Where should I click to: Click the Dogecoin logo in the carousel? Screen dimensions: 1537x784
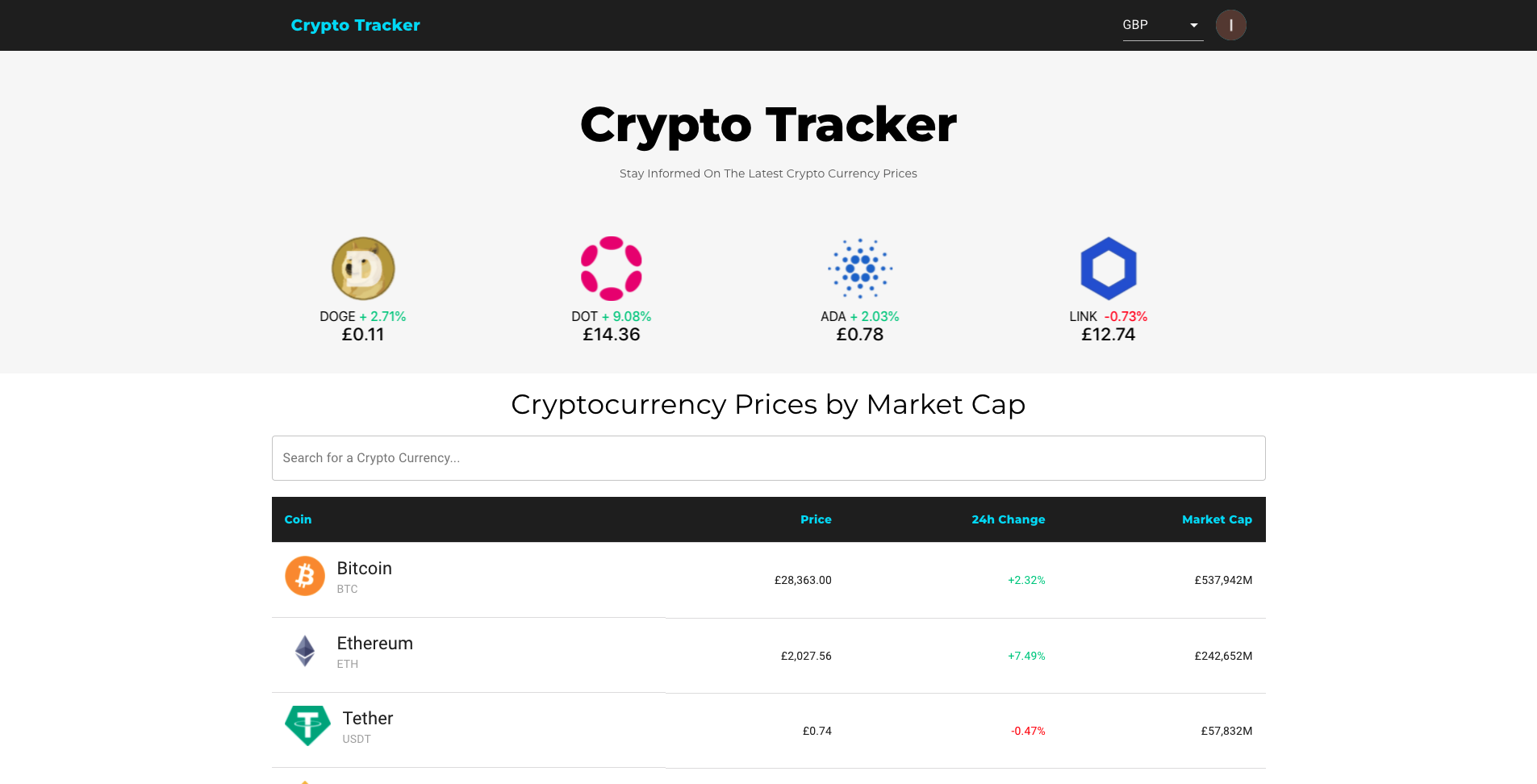point(363,269)
